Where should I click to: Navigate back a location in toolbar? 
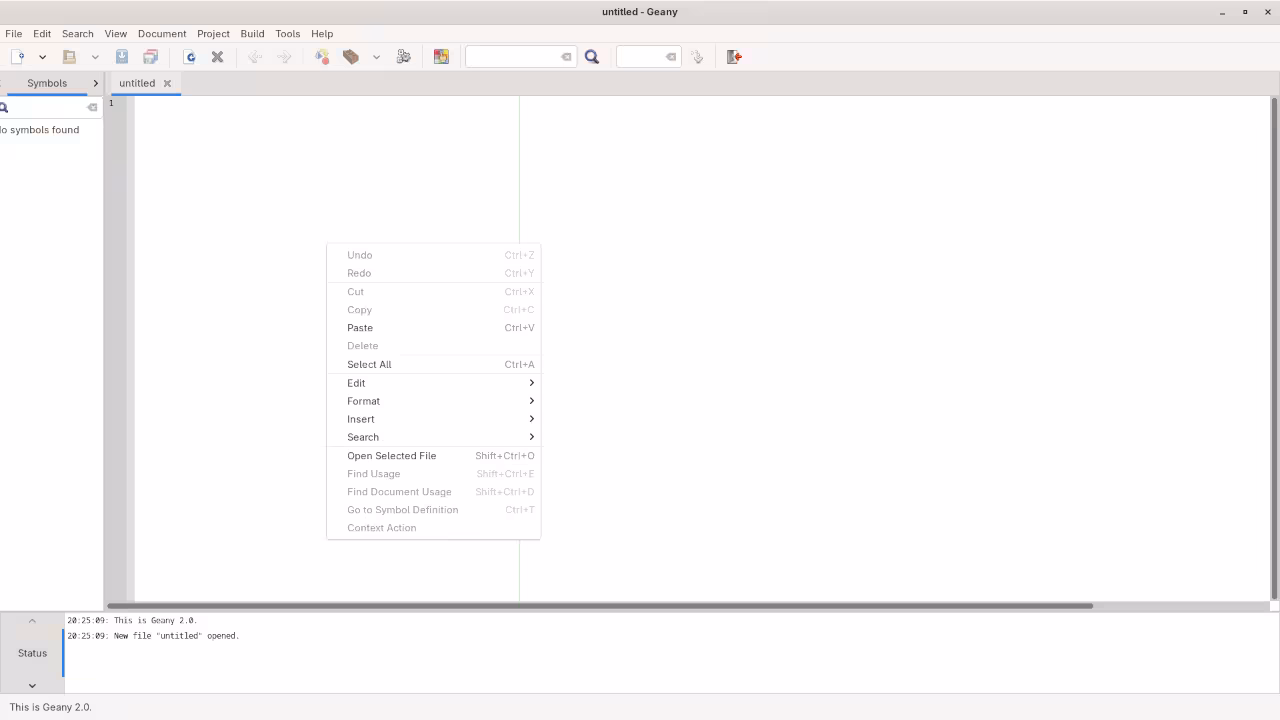pyautogui.click(x=255, y=57)
